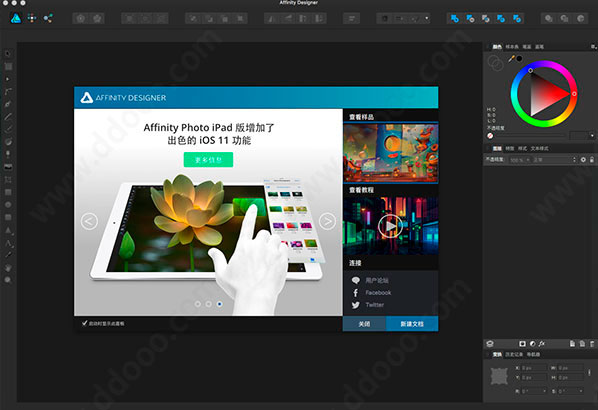Open the shear S field dropdown

[581, 391]
